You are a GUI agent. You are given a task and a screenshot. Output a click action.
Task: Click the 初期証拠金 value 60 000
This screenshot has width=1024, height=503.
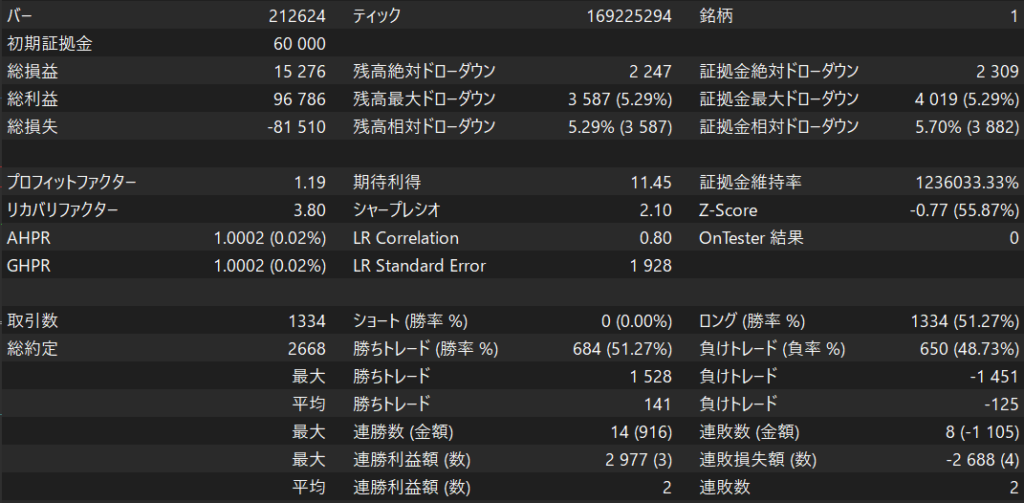coord(299,45)
